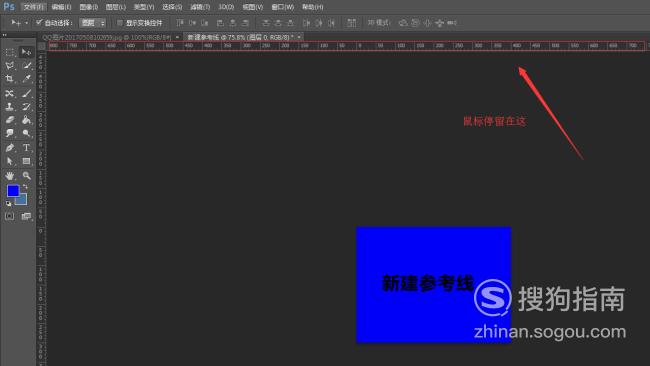The height and width of the screenshot is (366, 650).
Task: Click the 3D slide mode icon
Action: click(439, 23)
